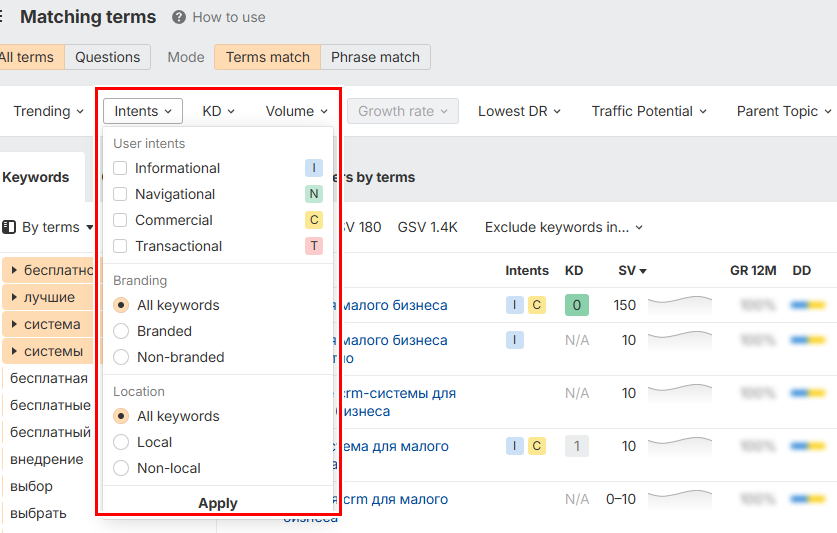Select the бесплатный term
Image resolution: width=837 pixels, height=533 pixels.
[x=51, y=432]
